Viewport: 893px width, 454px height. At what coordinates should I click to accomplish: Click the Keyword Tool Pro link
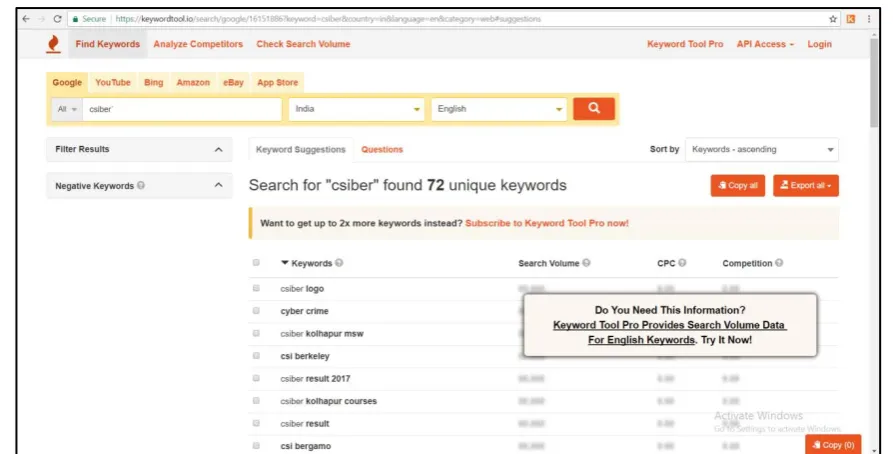[685, 44]
